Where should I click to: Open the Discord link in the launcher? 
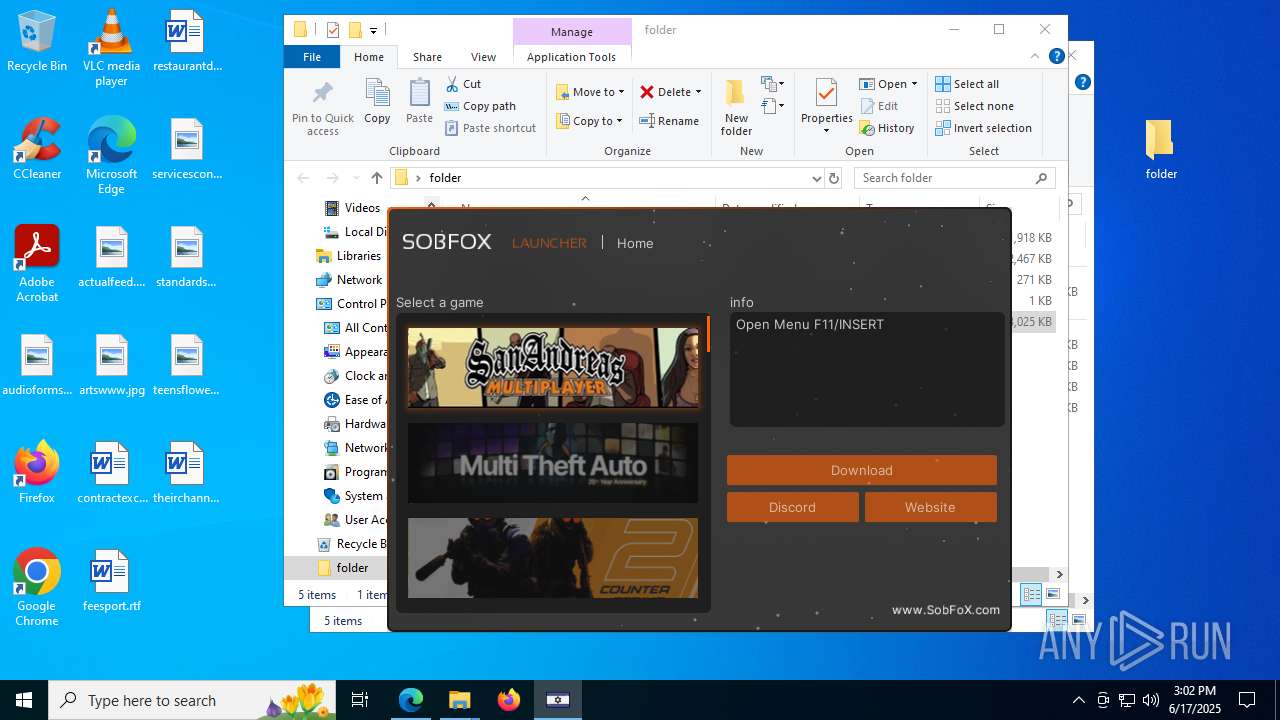792,507
